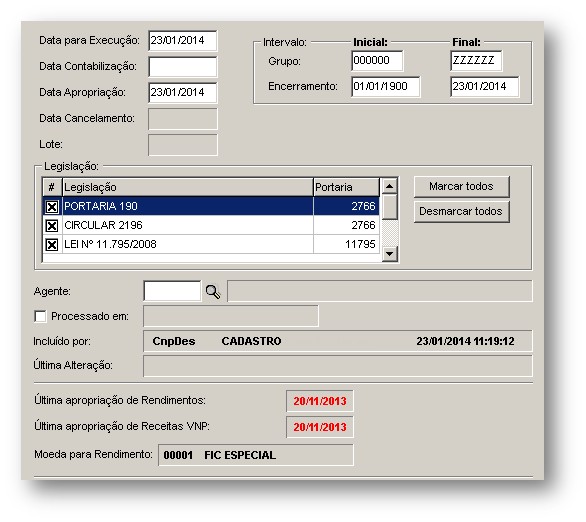Click the empty Data Contabilização field
This screenshot has height=522, width=586.
182,67
